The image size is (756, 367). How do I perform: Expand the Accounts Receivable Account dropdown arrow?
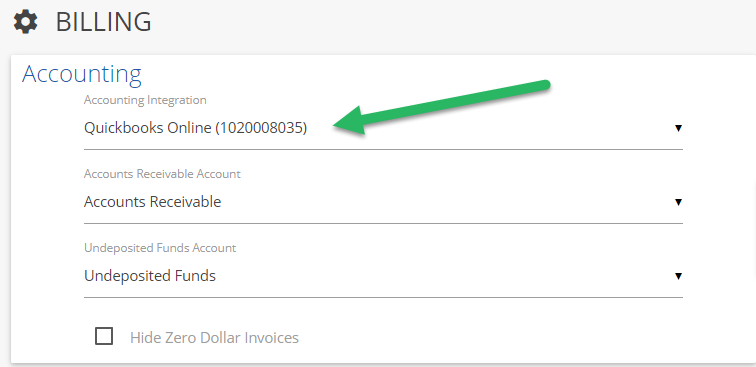coord(678,202)
